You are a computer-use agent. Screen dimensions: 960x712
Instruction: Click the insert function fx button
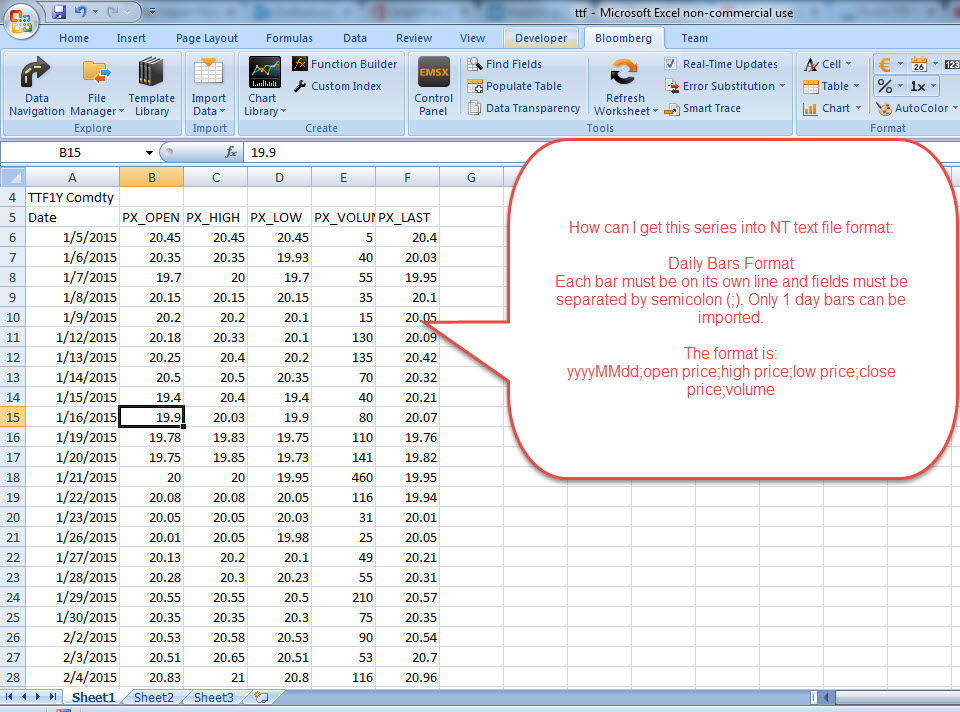click(x=231, y=152)
